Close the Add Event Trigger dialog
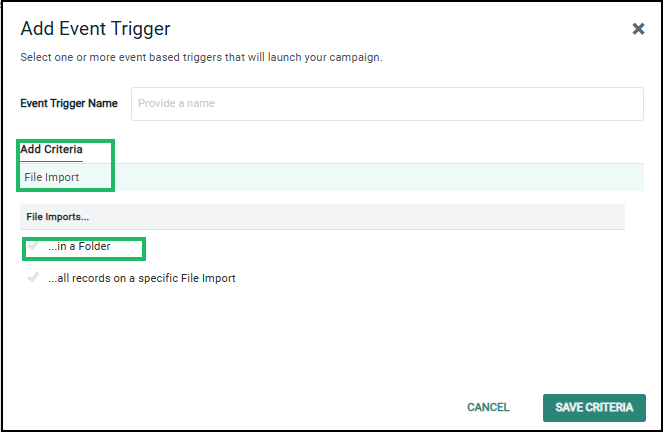This screenshot has height=432, width=663. point(638,29)
